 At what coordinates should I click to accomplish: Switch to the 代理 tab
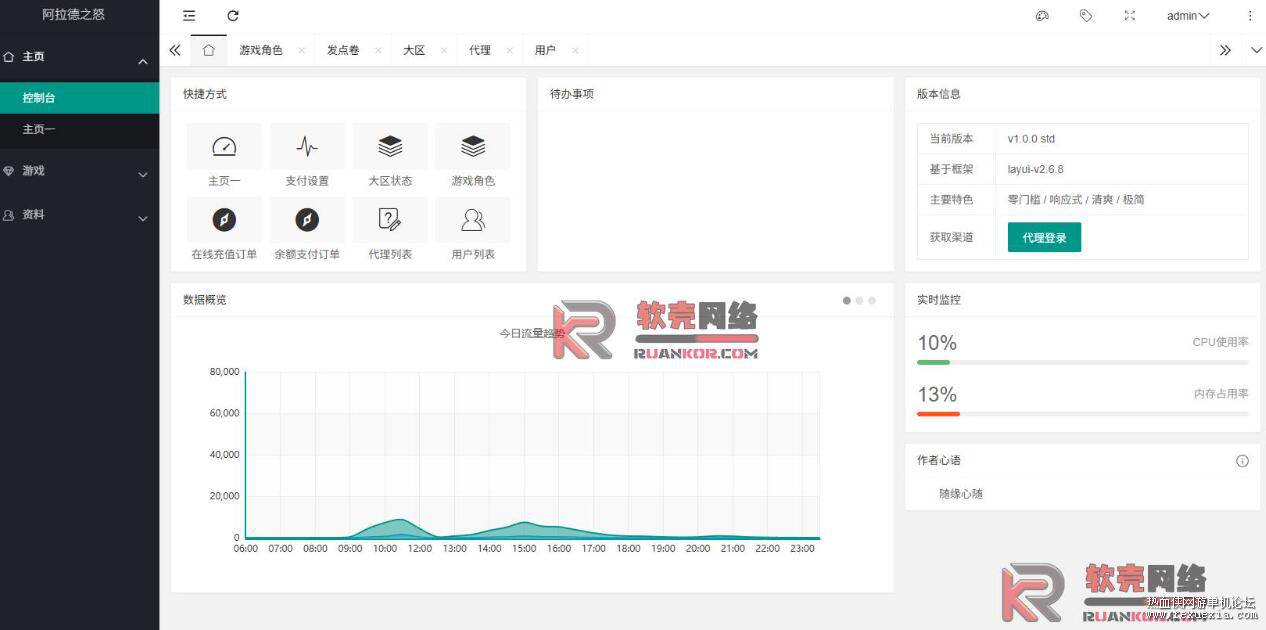click(480, 50)
